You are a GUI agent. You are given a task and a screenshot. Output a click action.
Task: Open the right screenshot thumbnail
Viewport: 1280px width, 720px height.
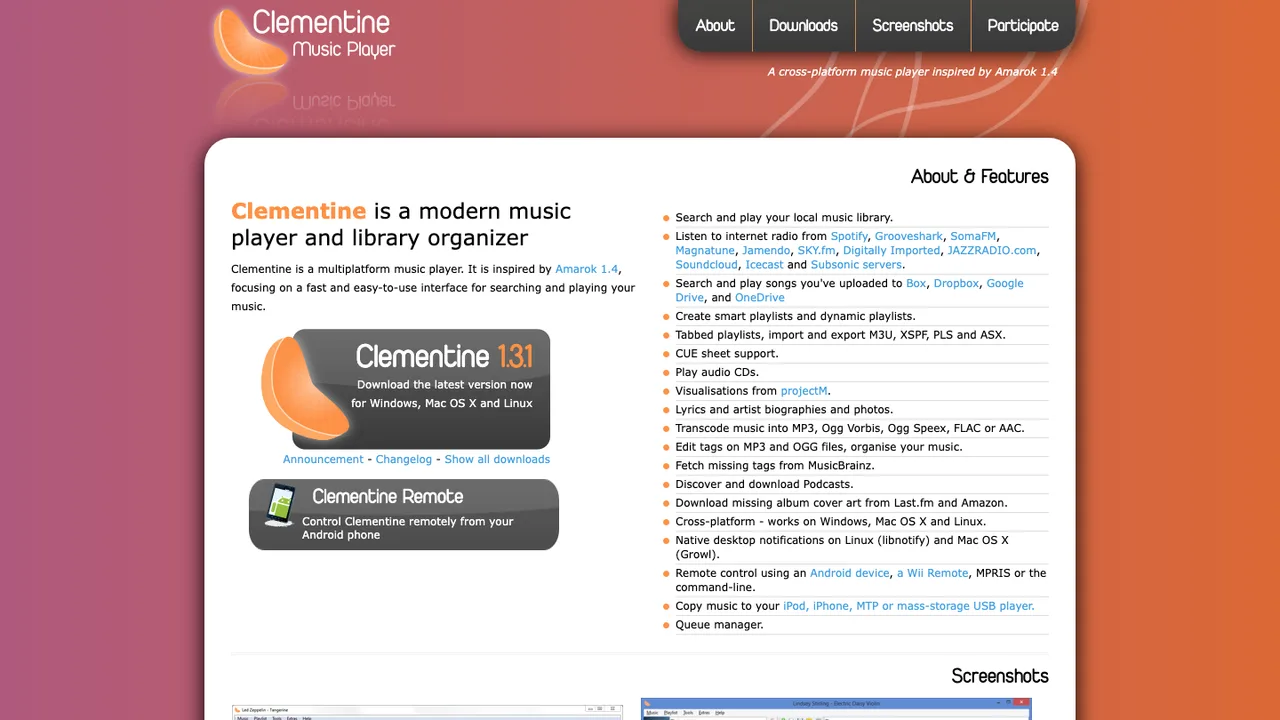836,709
